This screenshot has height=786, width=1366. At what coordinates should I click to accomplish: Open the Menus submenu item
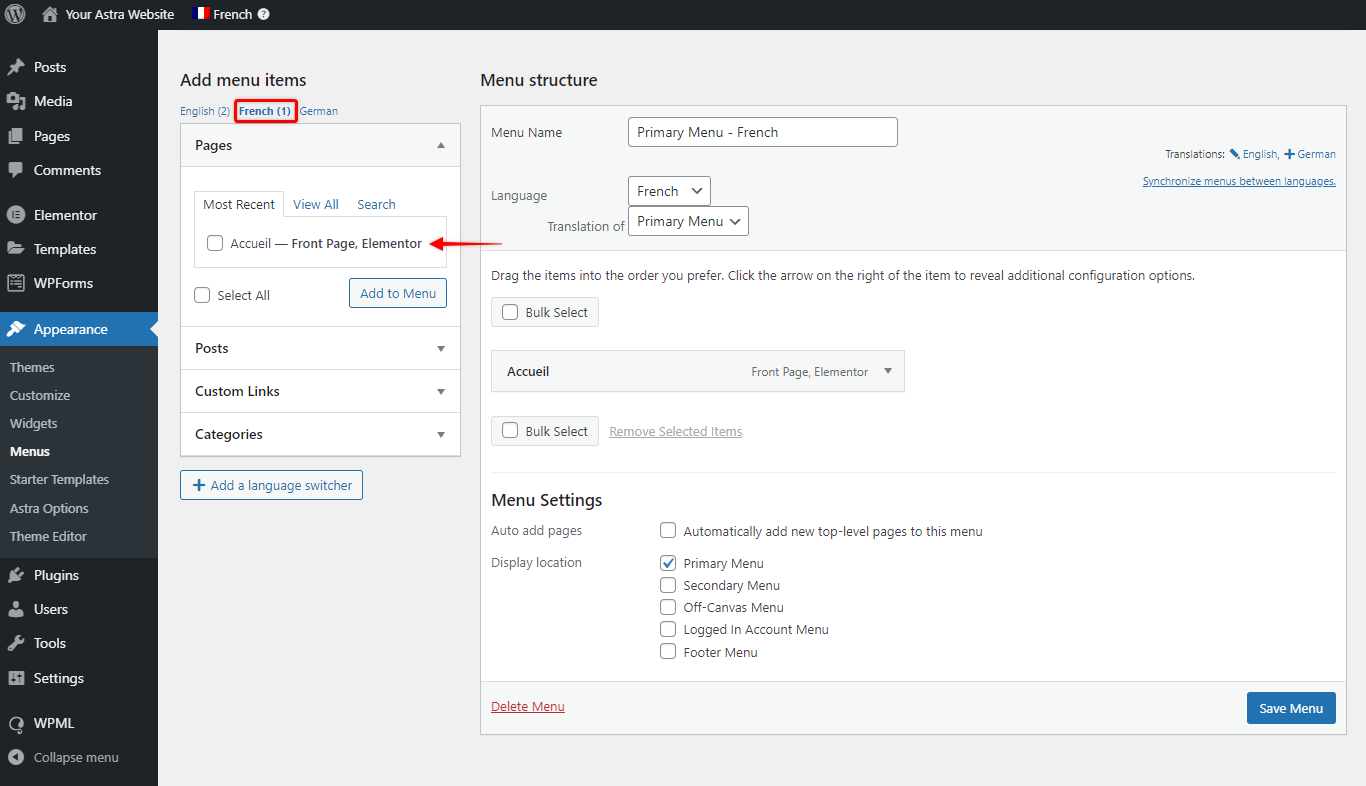(30, 451)
